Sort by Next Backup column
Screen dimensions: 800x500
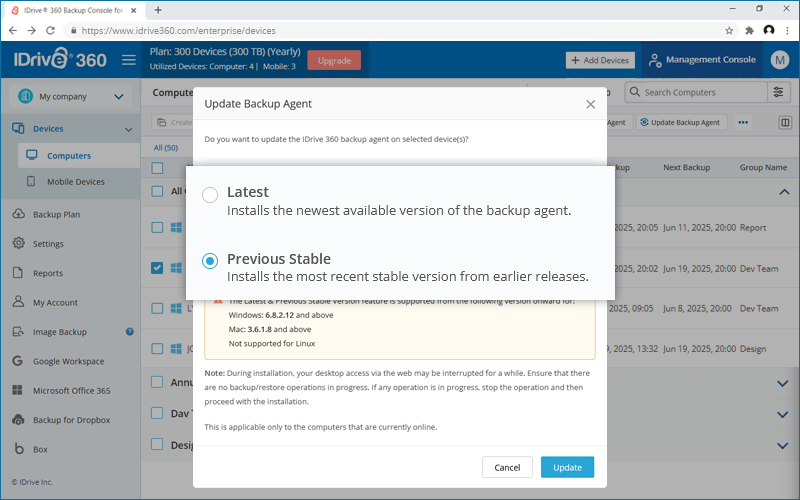686,167
